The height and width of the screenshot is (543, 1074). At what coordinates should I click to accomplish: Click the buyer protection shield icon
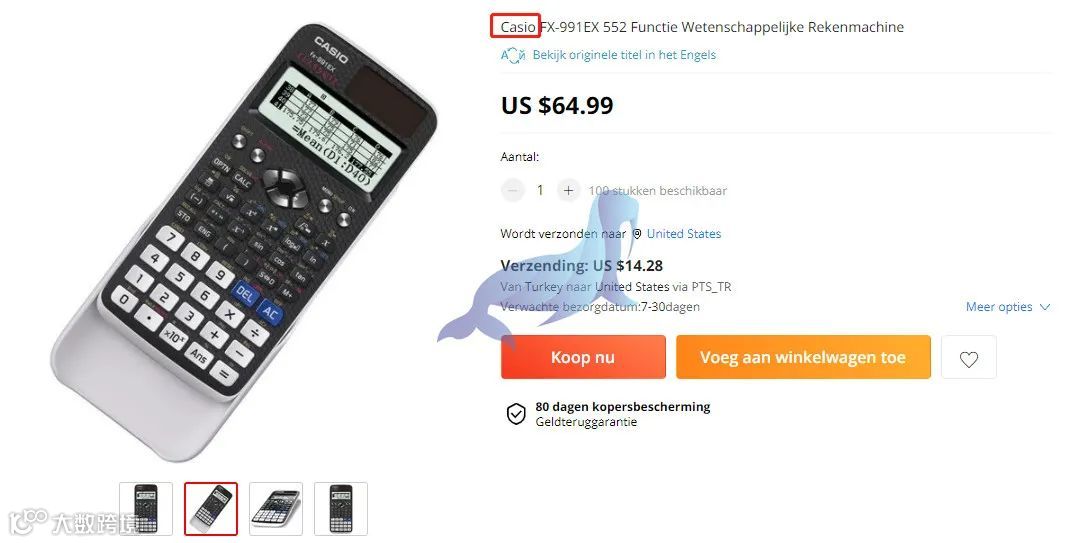[x=516, y=414]
